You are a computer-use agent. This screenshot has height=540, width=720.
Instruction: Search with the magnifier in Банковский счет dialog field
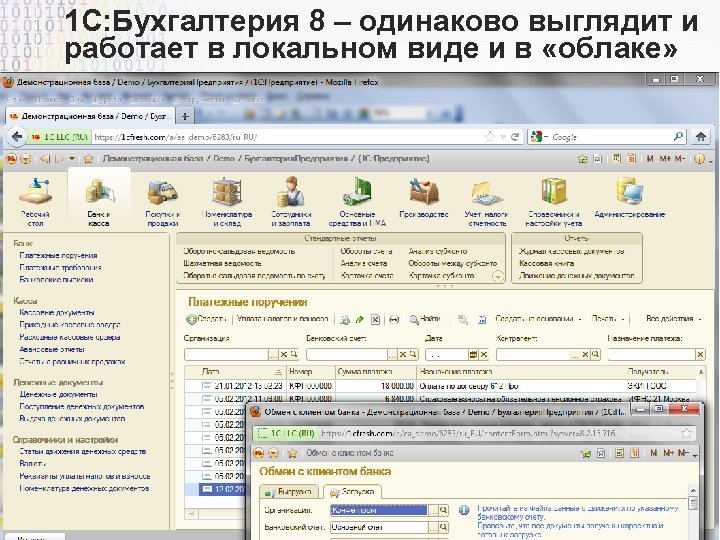pos(443,527)
